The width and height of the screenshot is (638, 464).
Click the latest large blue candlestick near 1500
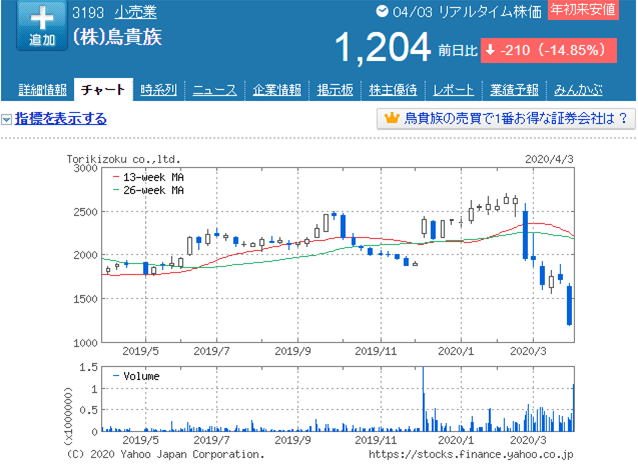point(569,305)
